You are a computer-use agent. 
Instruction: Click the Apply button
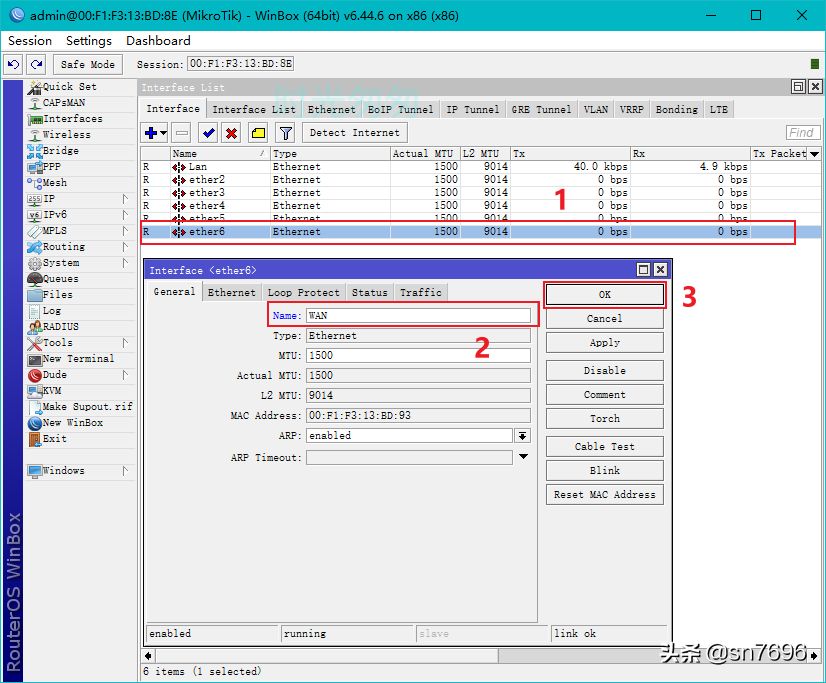click(x=605, y=342)
